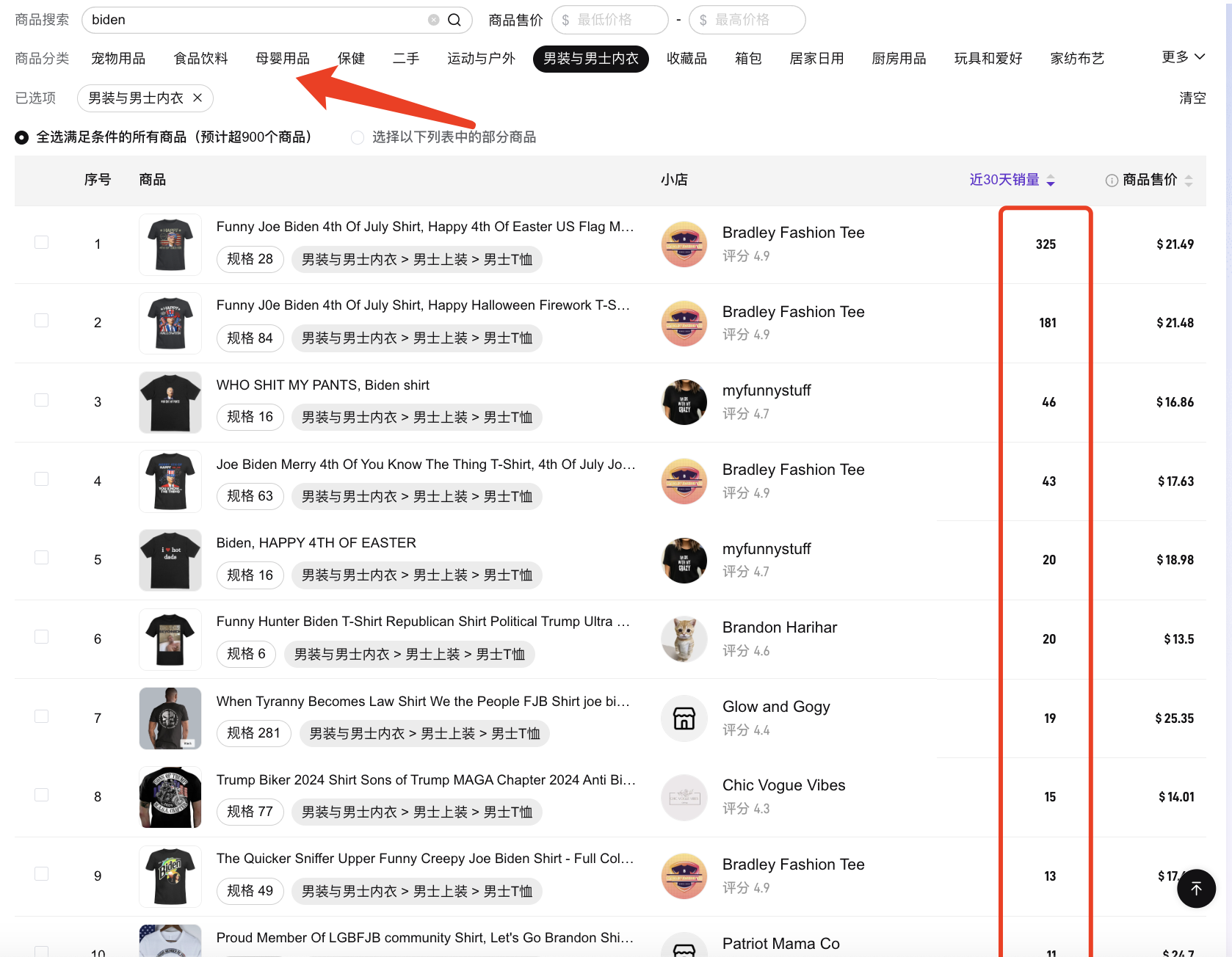Screen dimensions: 1232x957
Task: Click the 清空 clear filters link
Action: [1192, 98]
